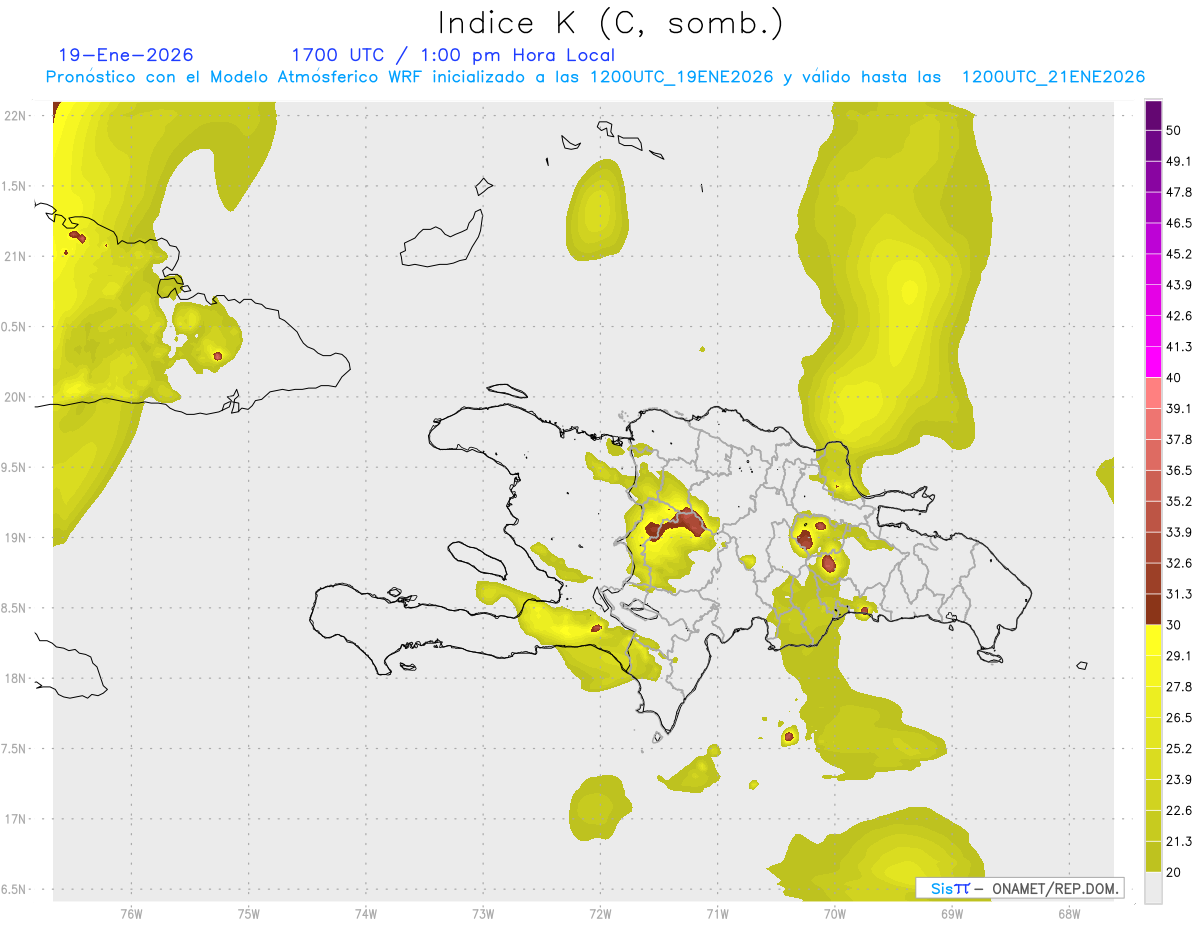
Task: Pick the olive legend band between 20 and 21.3
Action: point(1154,856)
